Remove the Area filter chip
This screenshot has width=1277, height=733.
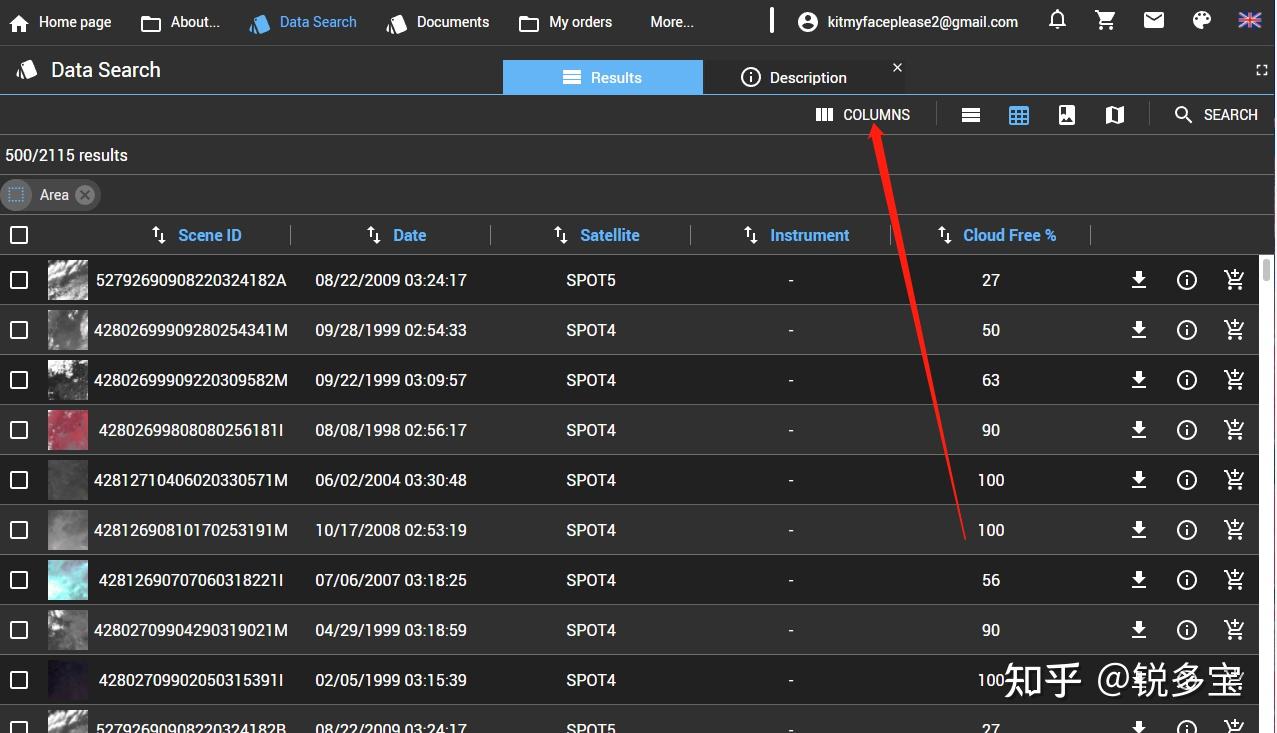85,195
